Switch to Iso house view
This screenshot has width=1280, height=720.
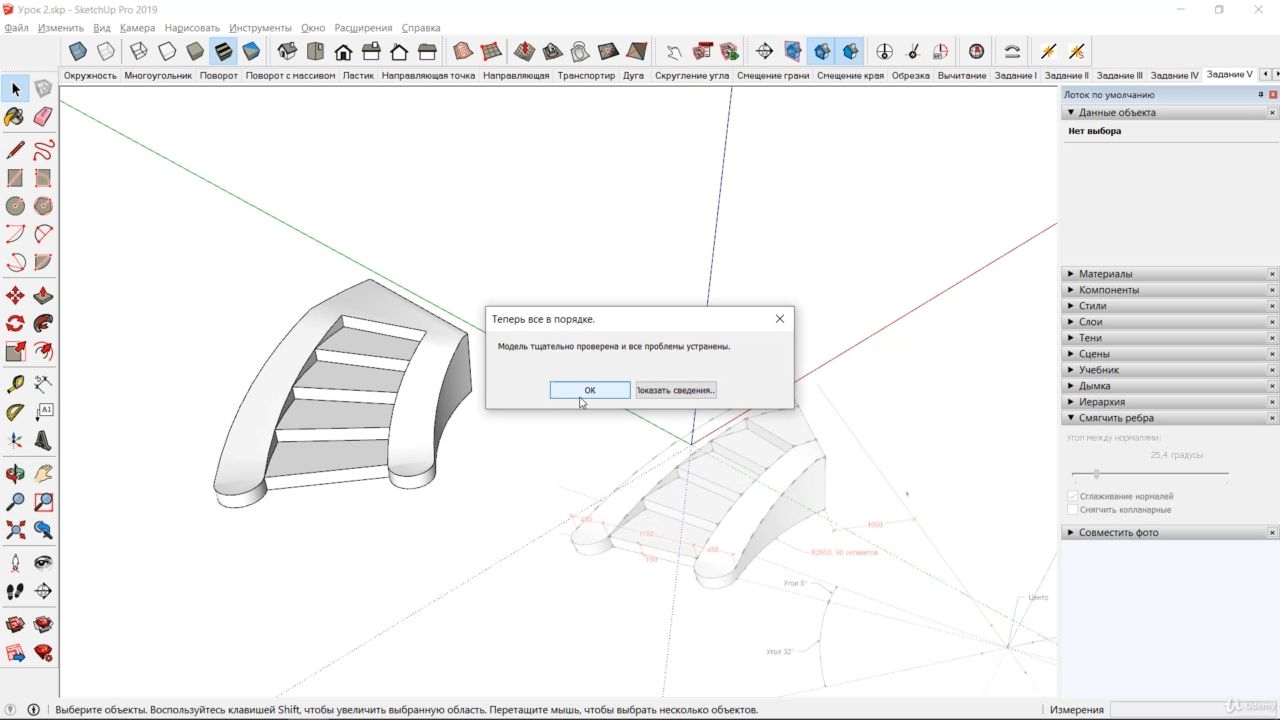[287, 51]
